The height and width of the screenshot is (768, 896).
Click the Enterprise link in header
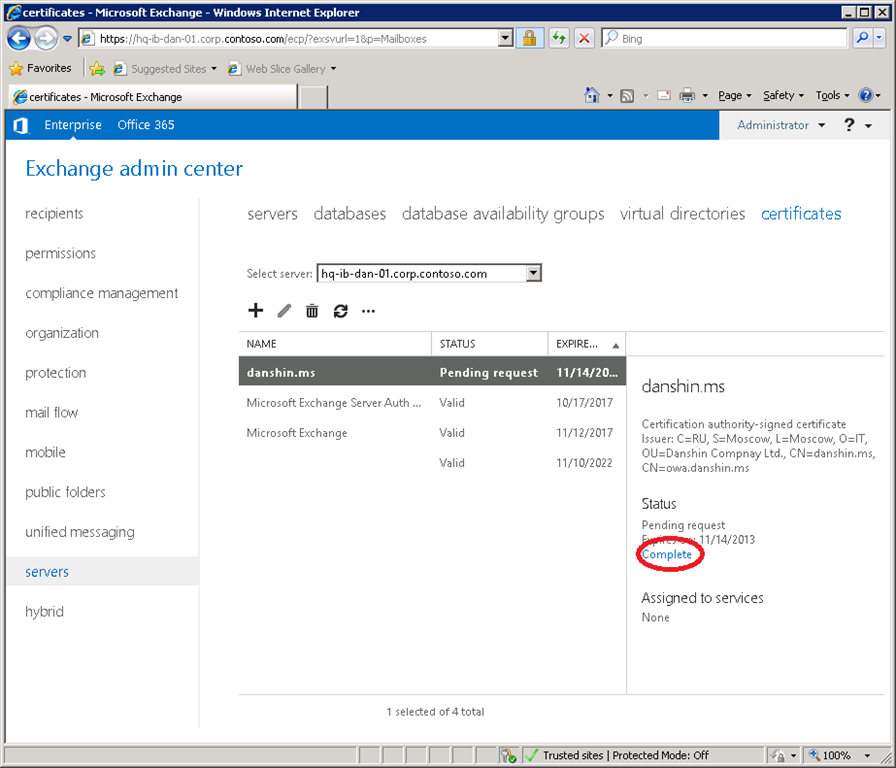point(73,125)
